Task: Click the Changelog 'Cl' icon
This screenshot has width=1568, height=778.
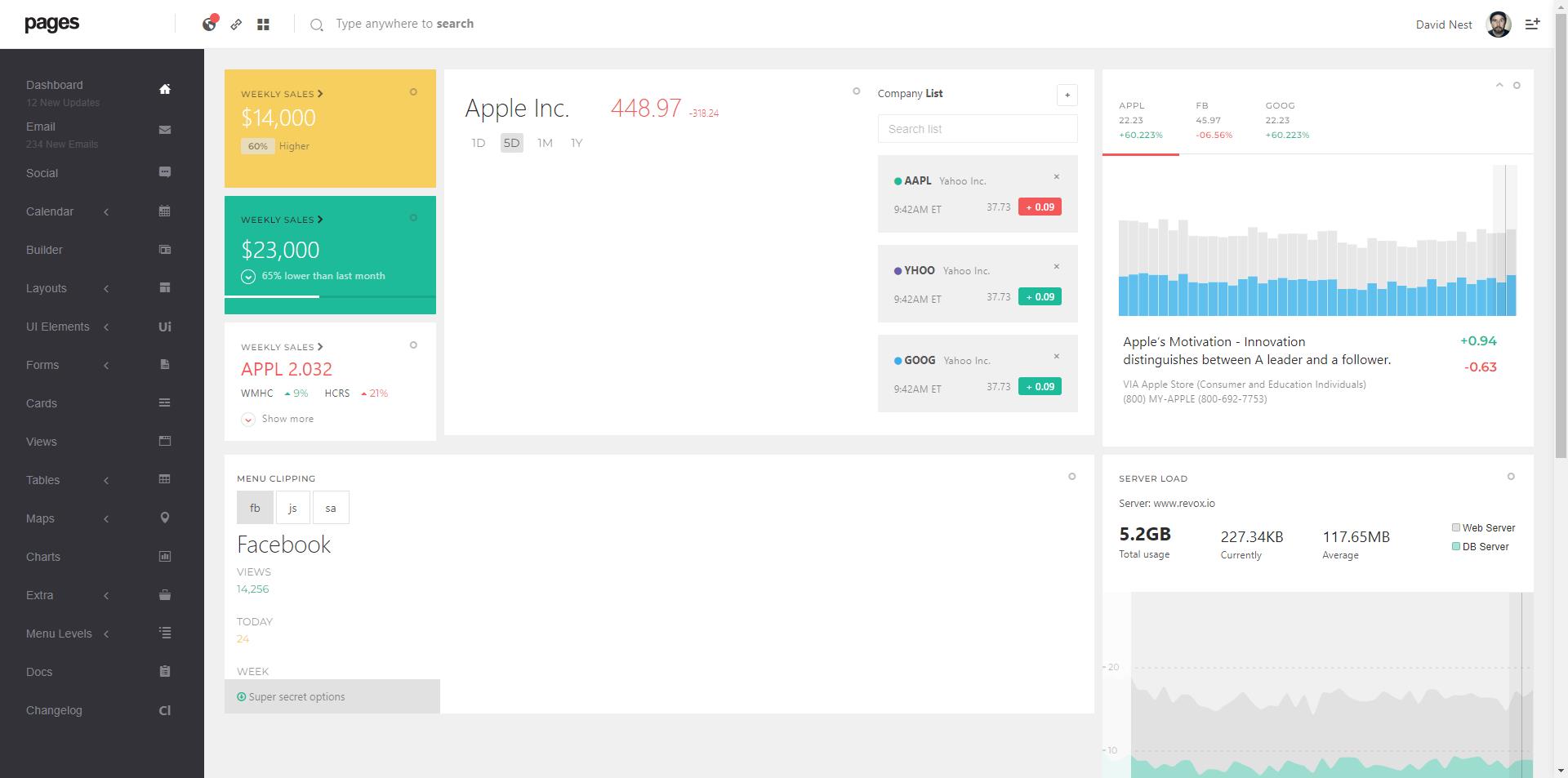Action: tap(165, 710)
